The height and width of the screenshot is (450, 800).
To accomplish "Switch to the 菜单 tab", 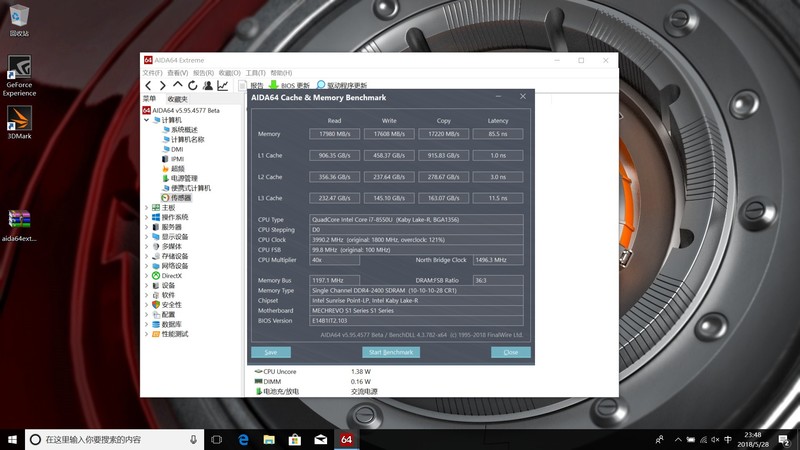I will click(149, 98).
